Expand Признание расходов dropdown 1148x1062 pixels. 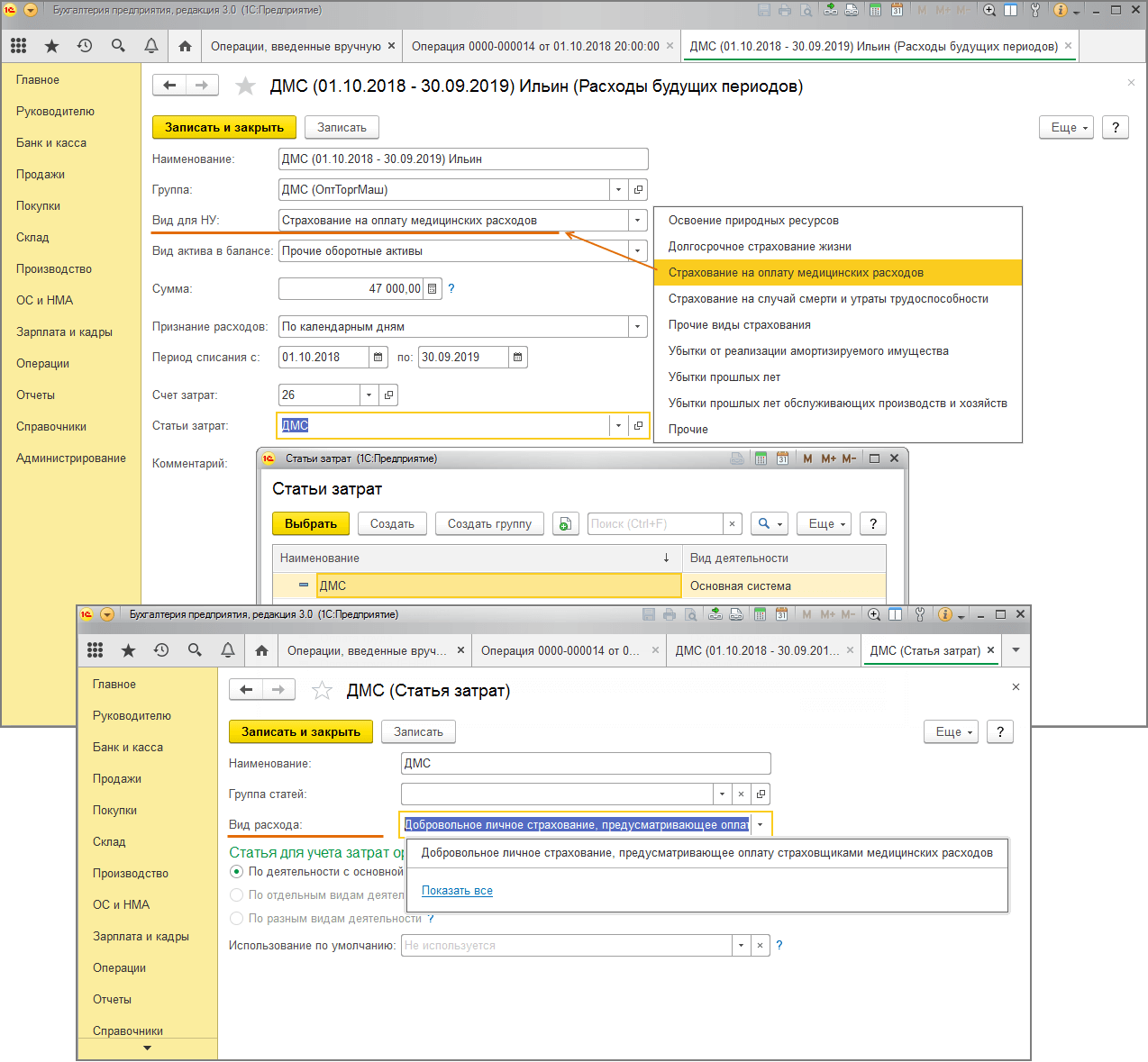[638, 327]
